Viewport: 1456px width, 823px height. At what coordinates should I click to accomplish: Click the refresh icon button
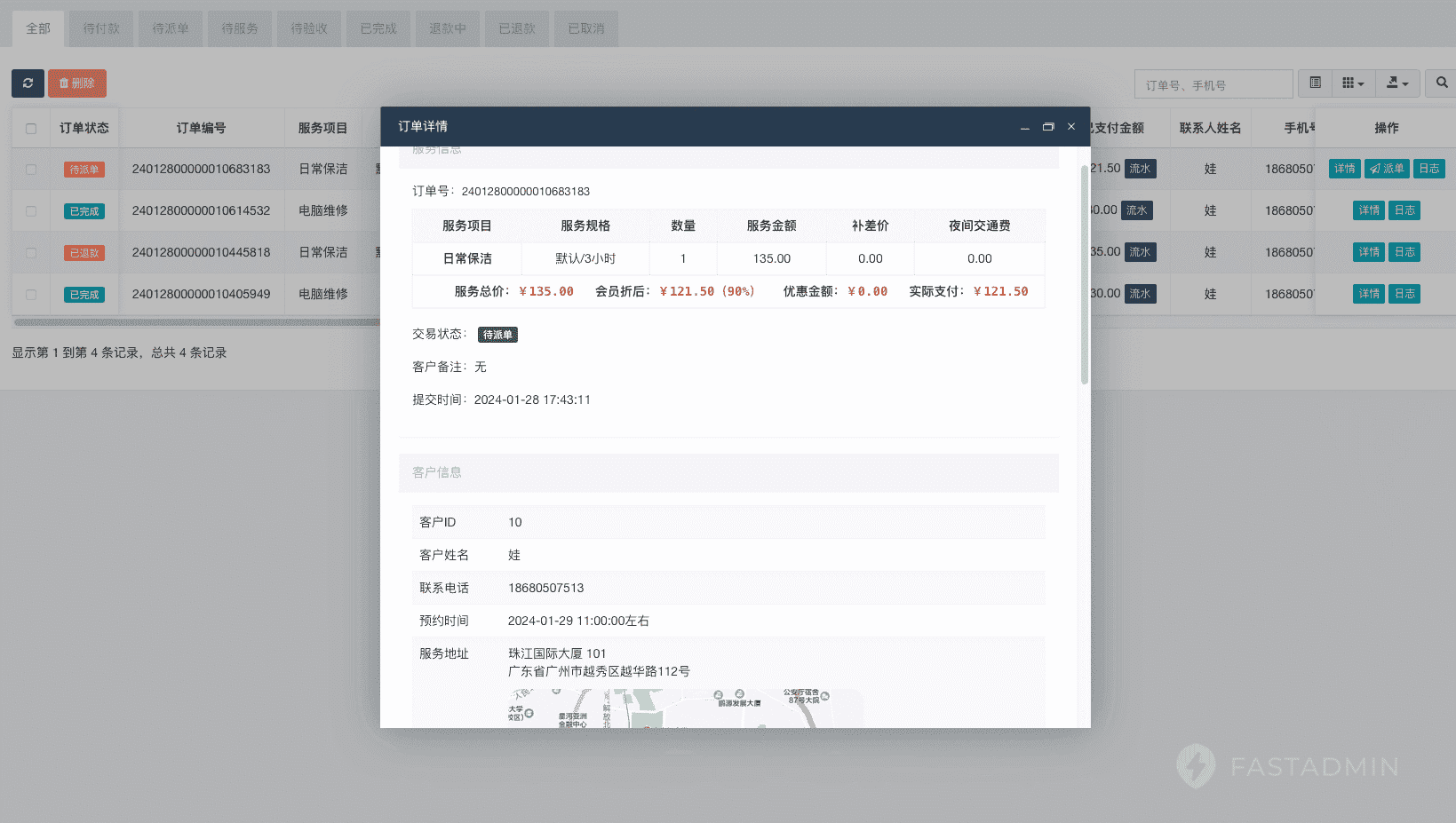pyautogui.click(x=28, y=83)
